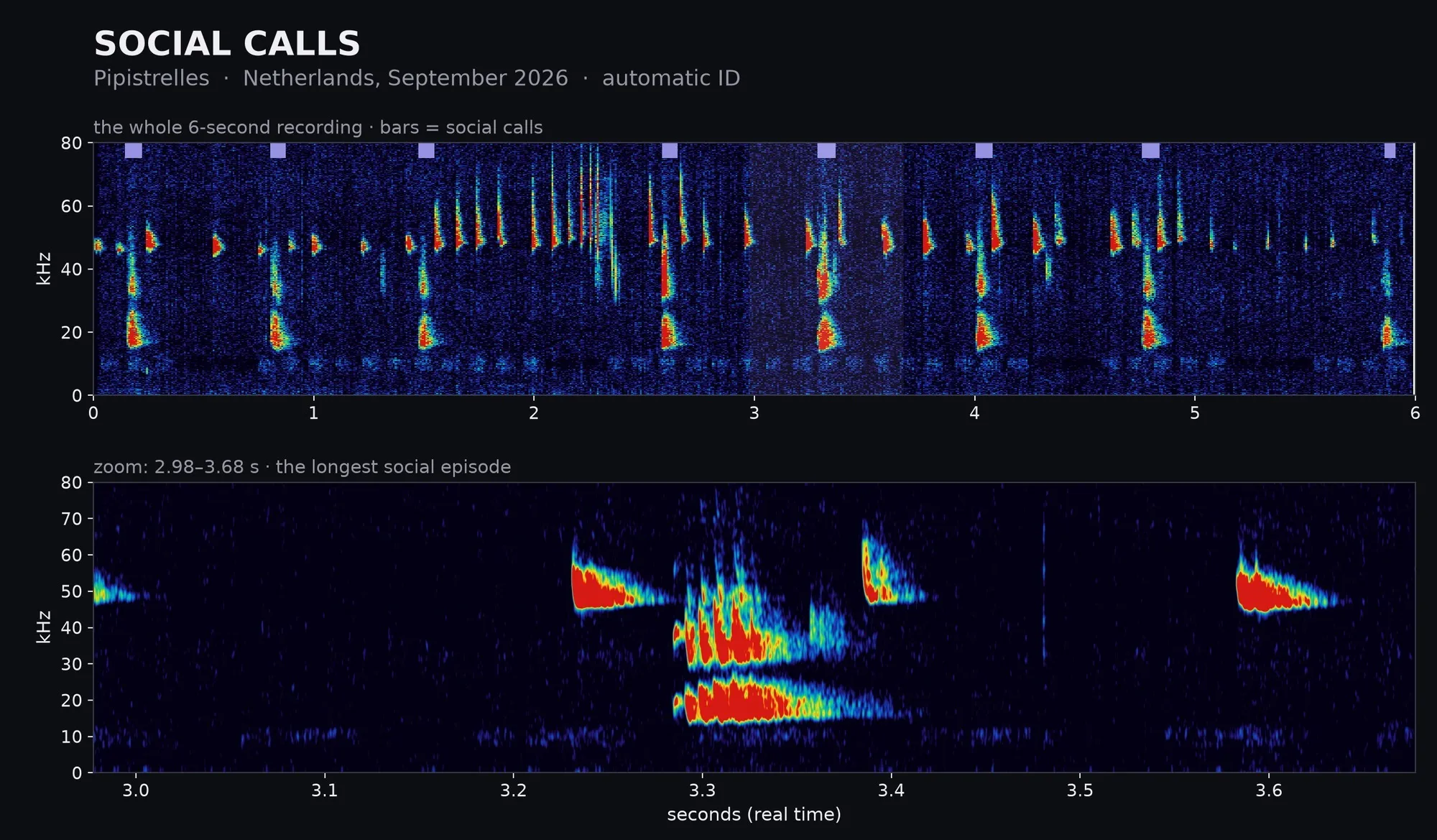
Task: Click the "2" tick on the overview time axis
Action: 534,413
